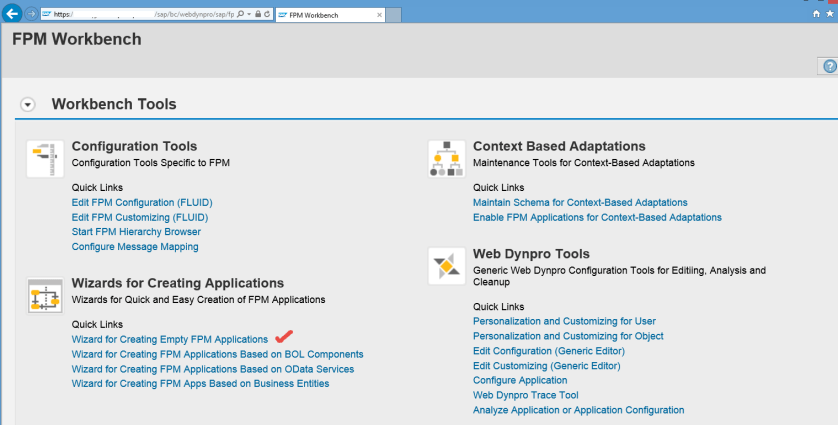Viewport: 838px width, 425px height.
Task: Switch to the FPM Workbench browser tab
Action: tap(316, 15)
